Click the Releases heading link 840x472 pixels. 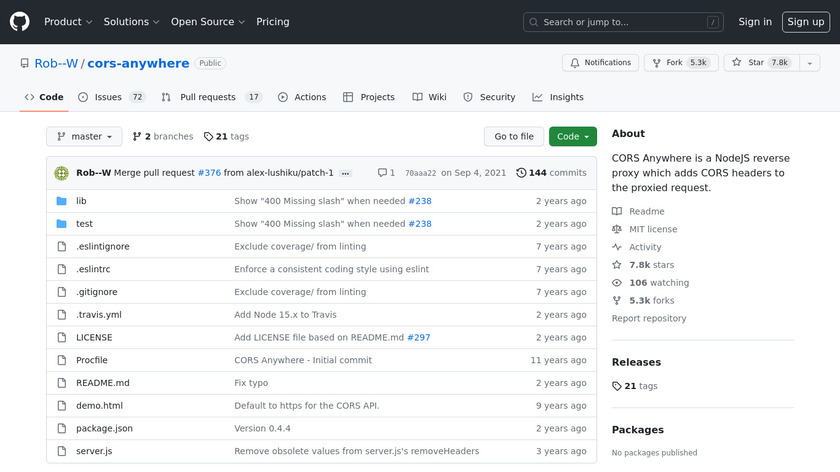tap(636, 362)
